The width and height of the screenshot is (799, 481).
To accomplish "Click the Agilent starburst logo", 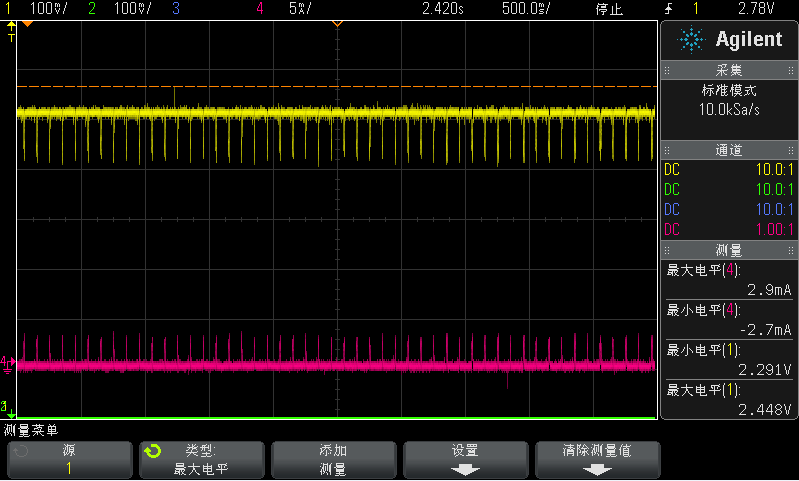I will [x=691, y=40].
